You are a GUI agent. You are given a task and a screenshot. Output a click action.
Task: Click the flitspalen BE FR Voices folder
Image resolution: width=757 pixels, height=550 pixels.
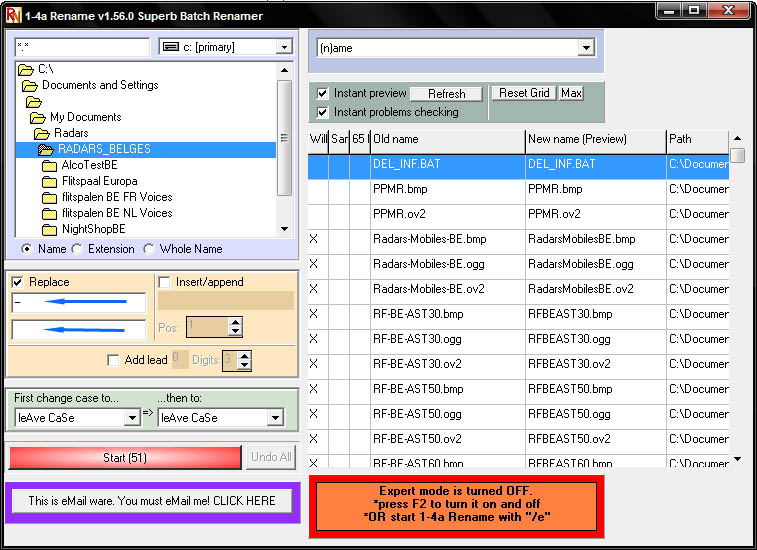click(116, 197)
